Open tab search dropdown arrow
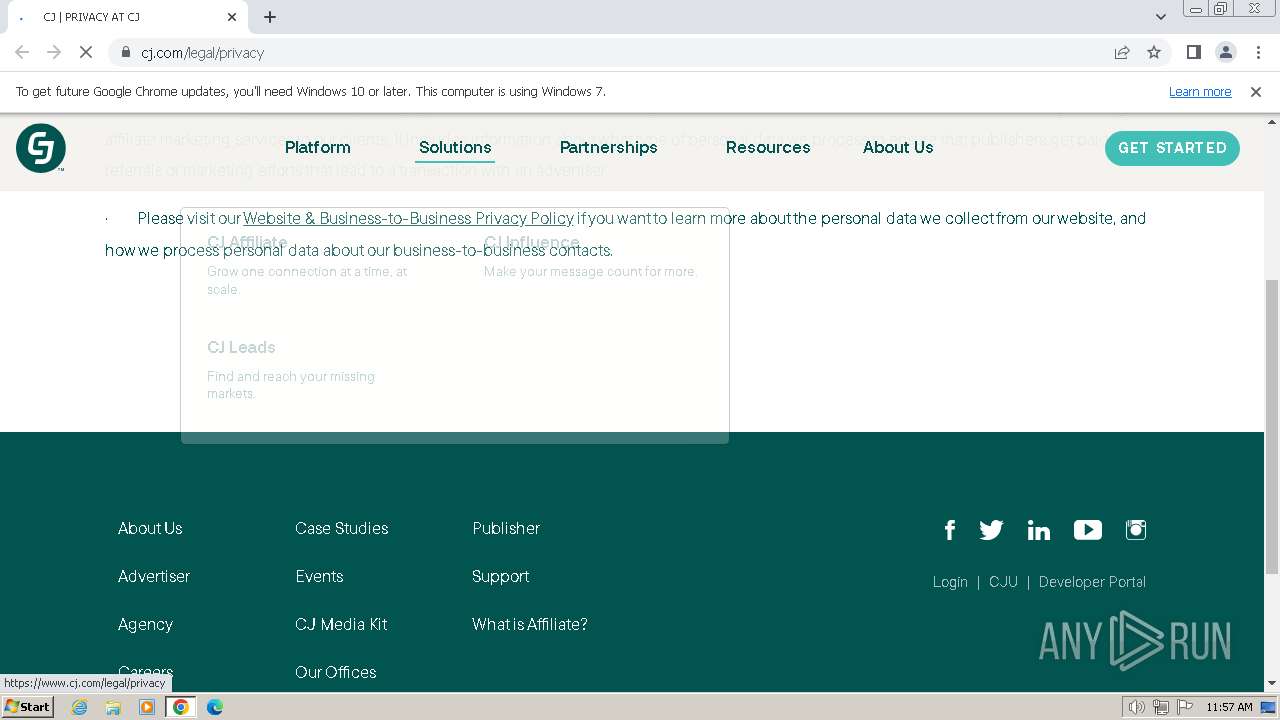The height and width of the screenshot is (720, 1280). 1161,17
